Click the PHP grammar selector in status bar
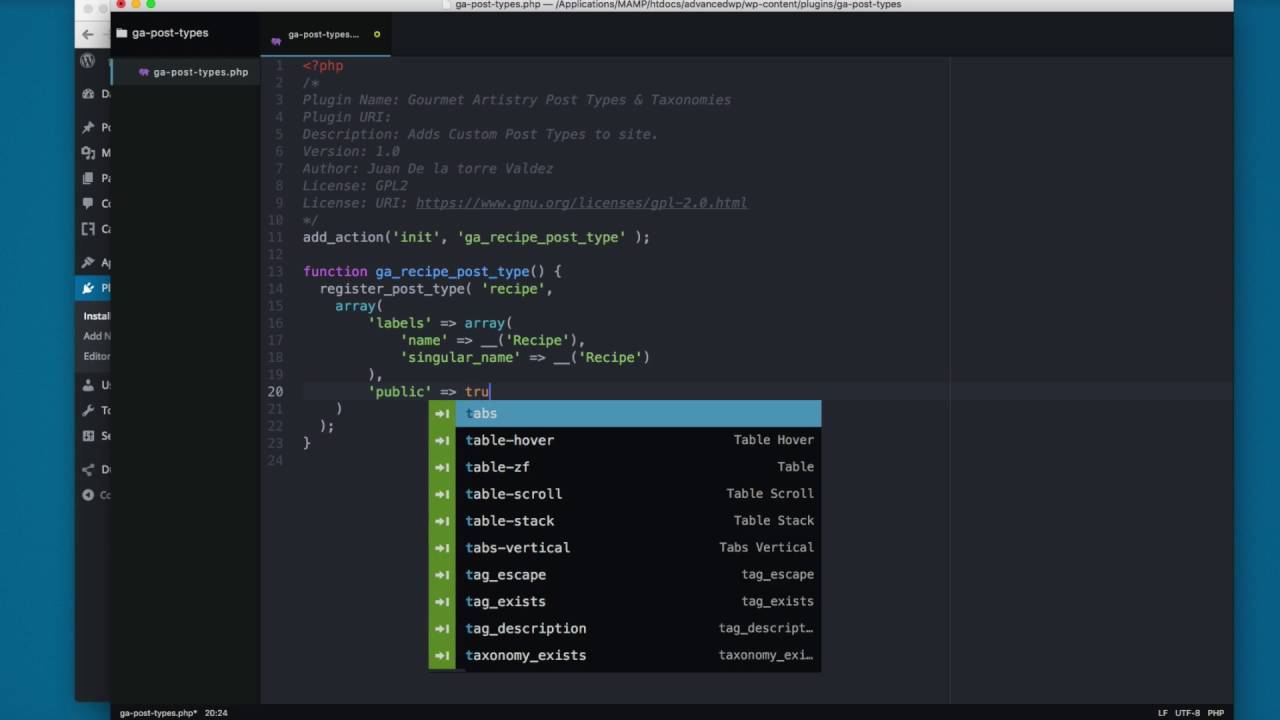Screen dimensions: 1280x720 coord(1215,713)
